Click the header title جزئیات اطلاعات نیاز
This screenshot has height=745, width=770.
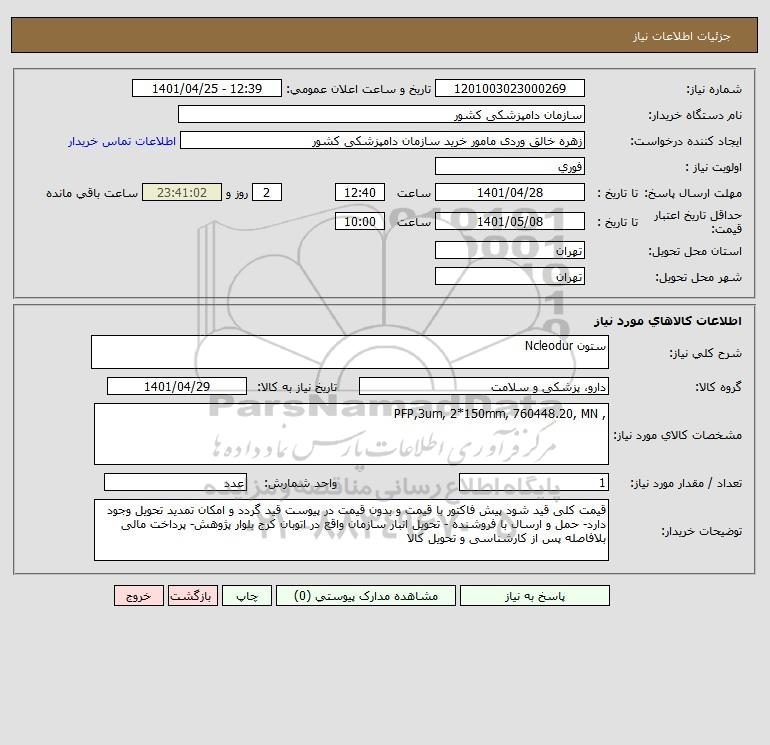[x=682, y=36]
